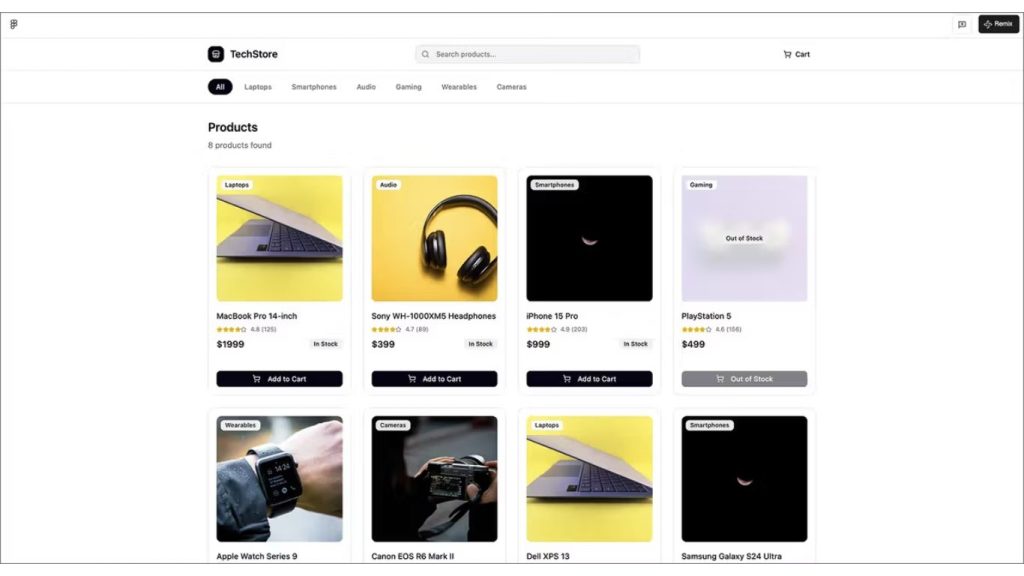Select the Wearables category tab
This screenshot has width=1024, height=576.
(459, 87)
